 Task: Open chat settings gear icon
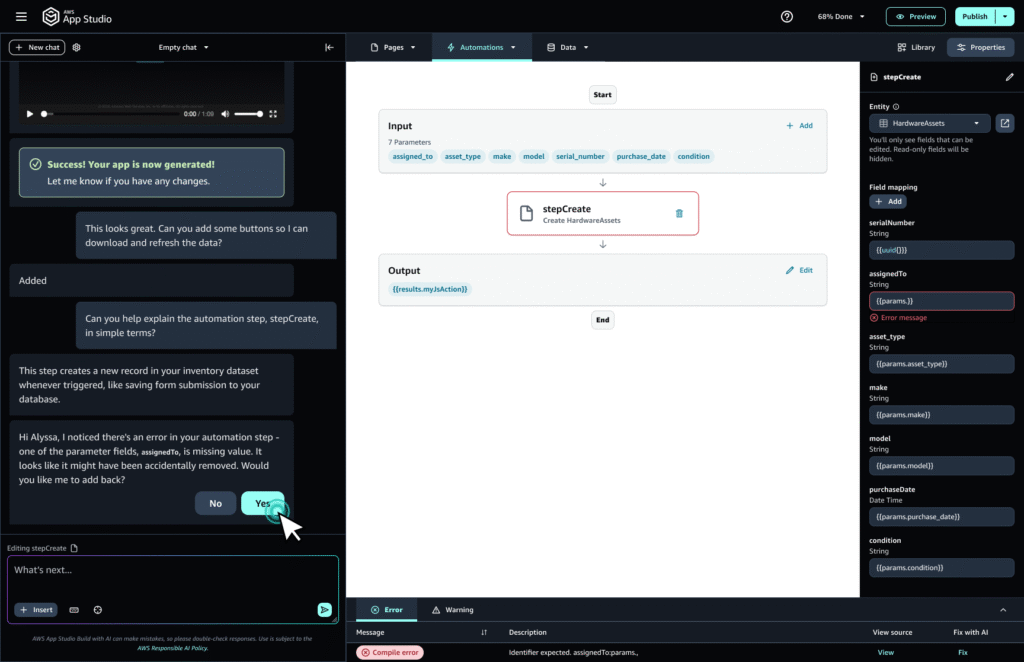tap(76, 47)
